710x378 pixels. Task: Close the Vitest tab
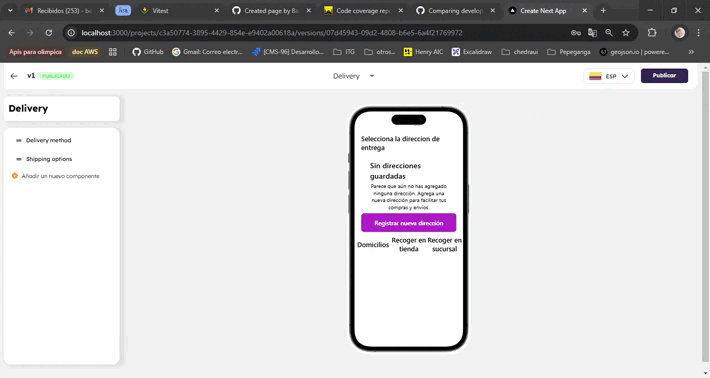tap(216, 10)
